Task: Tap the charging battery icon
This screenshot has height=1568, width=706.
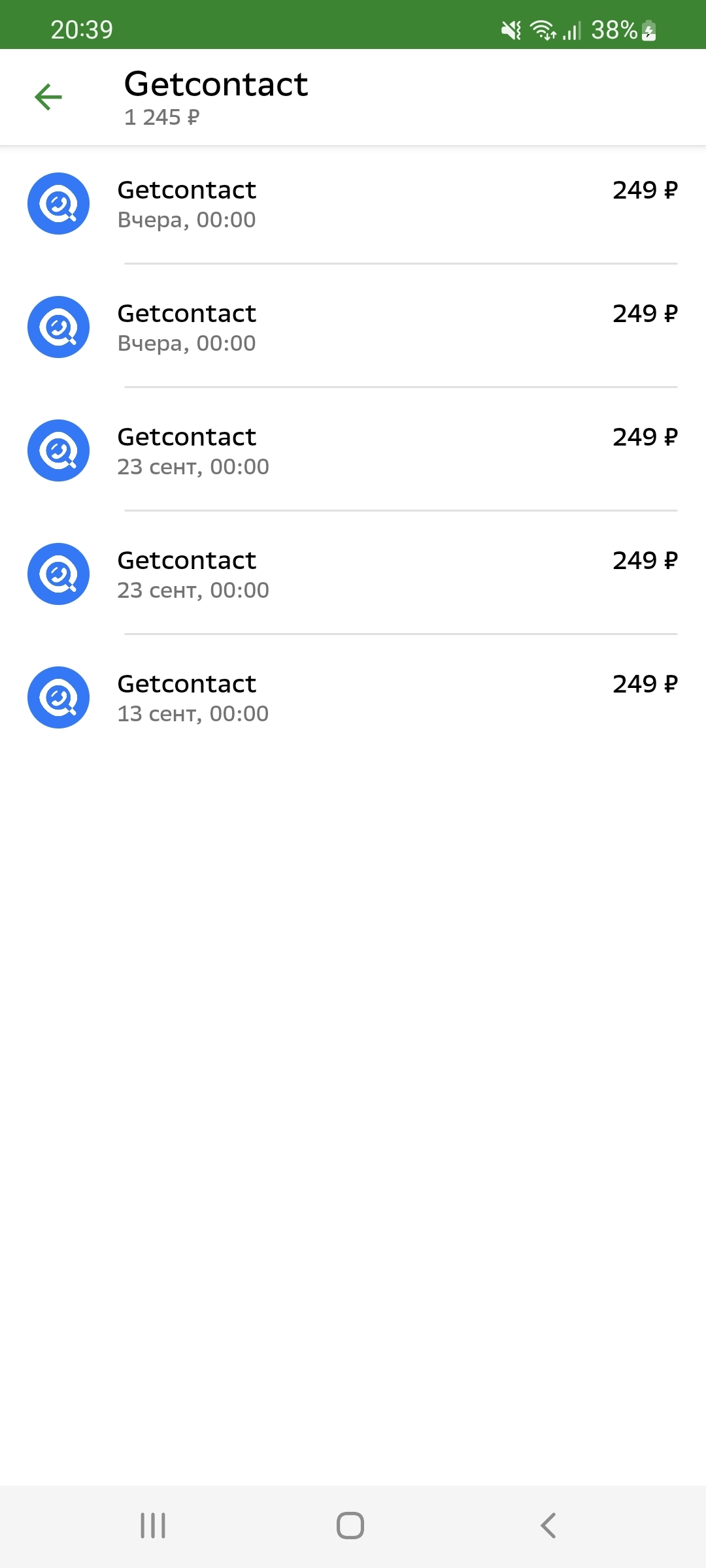Action: (x=648, y=30)
